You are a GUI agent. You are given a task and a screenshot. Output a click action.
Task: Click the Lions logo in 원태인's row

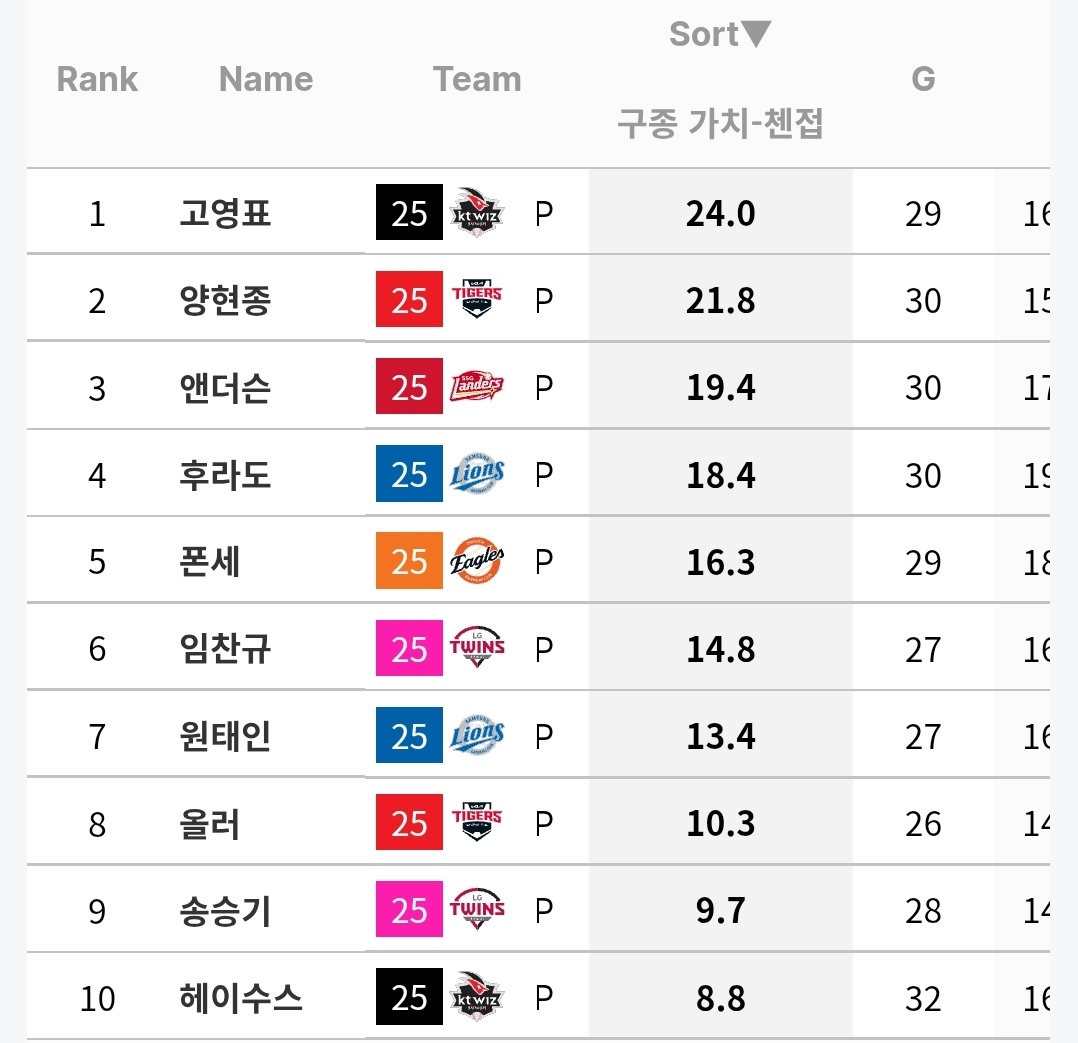click(x=477, y=736)
